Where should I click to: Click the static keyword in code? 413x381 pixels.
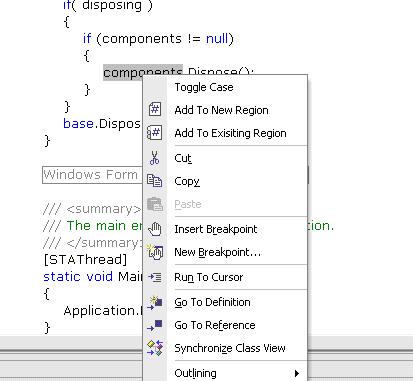(62, 277)
